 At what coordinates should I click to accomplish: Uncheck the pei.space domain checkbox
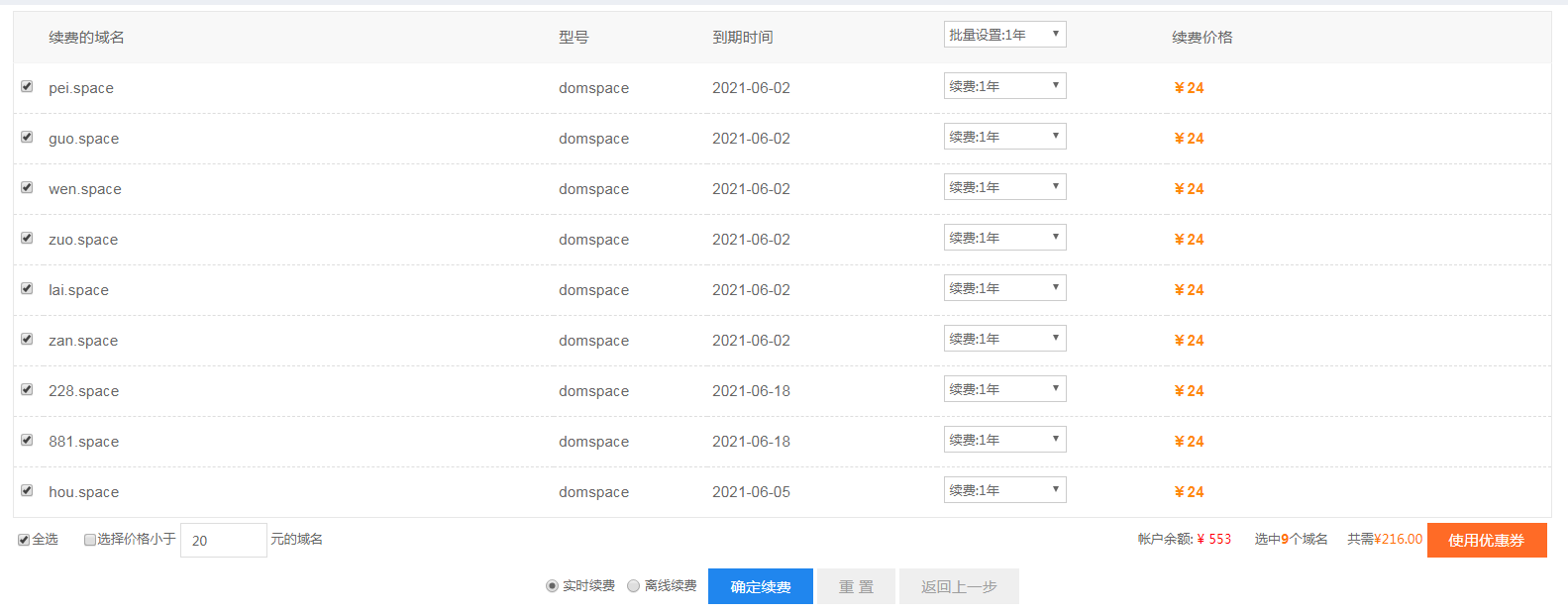pyautogui.click(x=27, y=87)
